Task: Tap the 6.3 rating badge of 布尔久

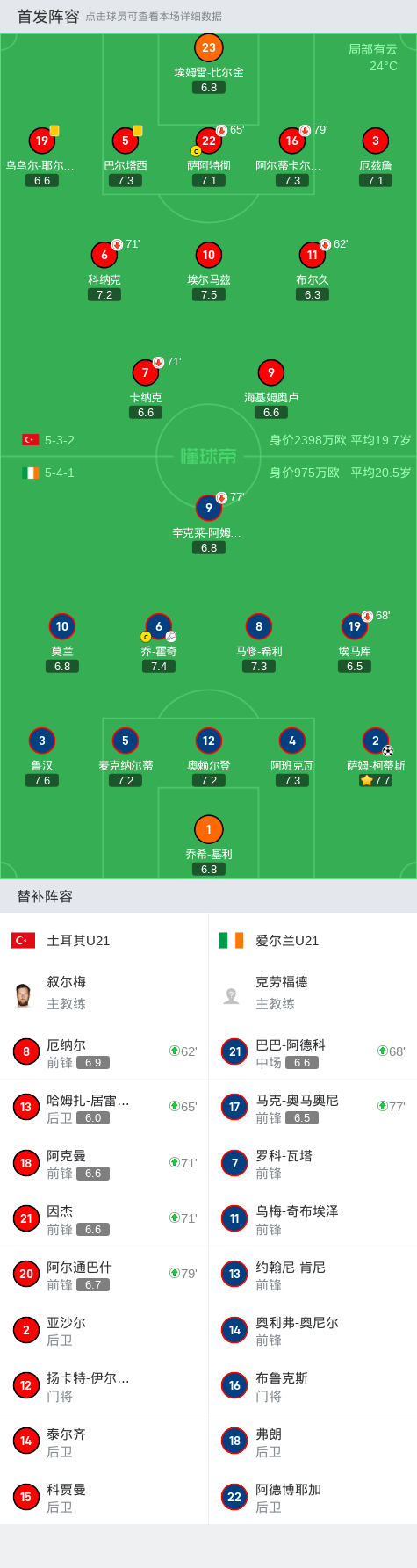Action: point(313,295)
